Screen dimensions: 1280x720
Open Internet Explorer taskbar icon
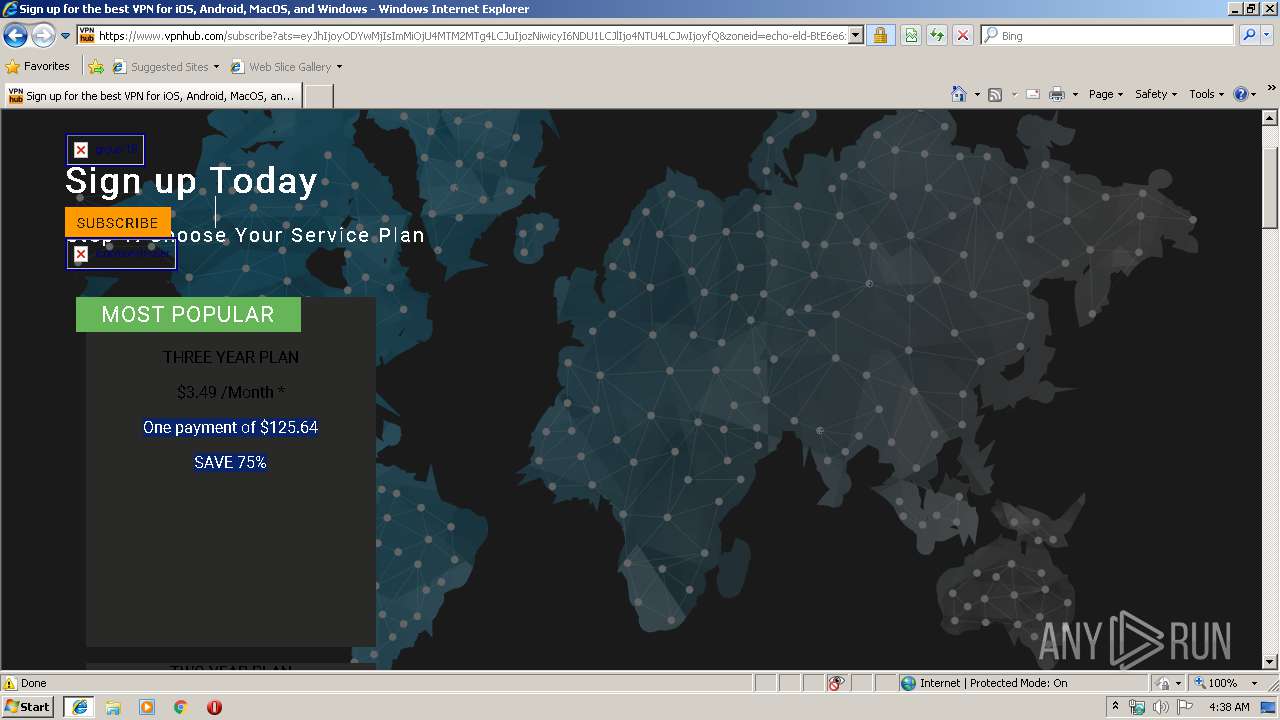tap(79, 707)
